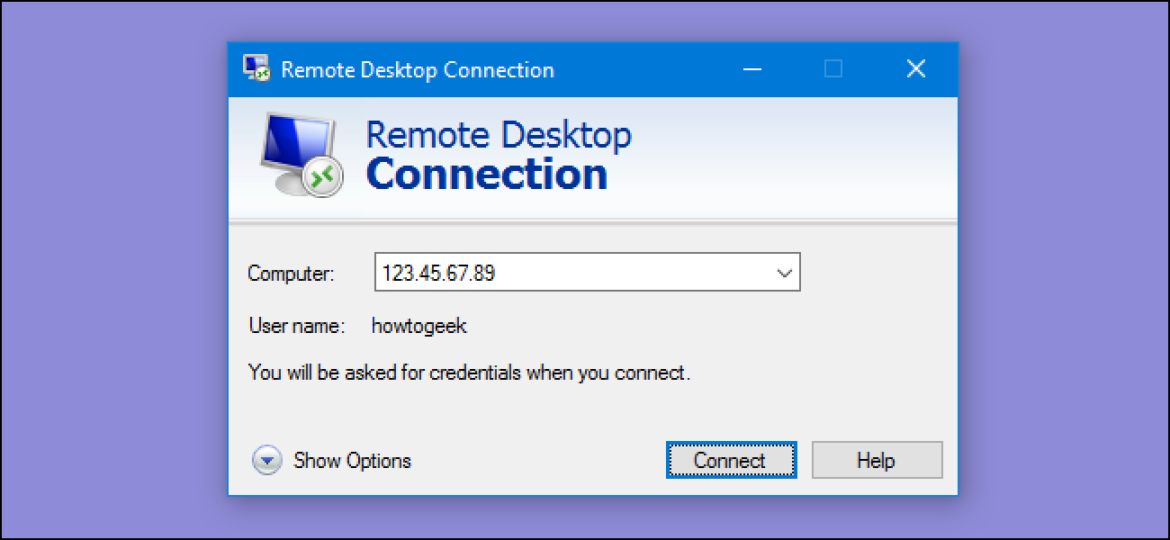Click the bold "Connection" banner word
The width and height of the screenshot is (1170, 540).
[486, 174]
